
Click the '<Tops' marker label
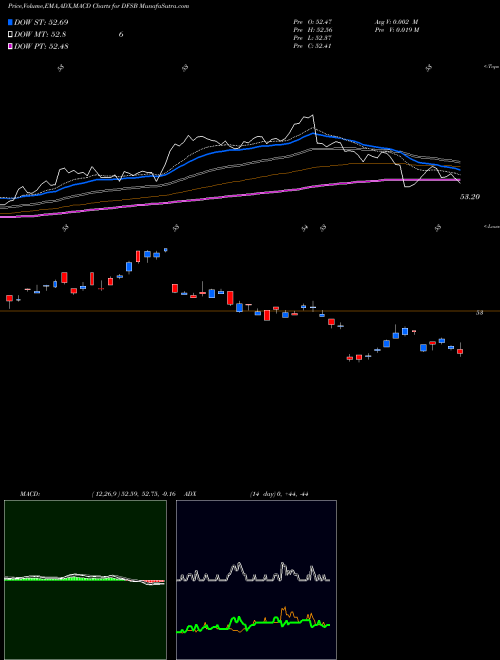click(x=491, y=67)
